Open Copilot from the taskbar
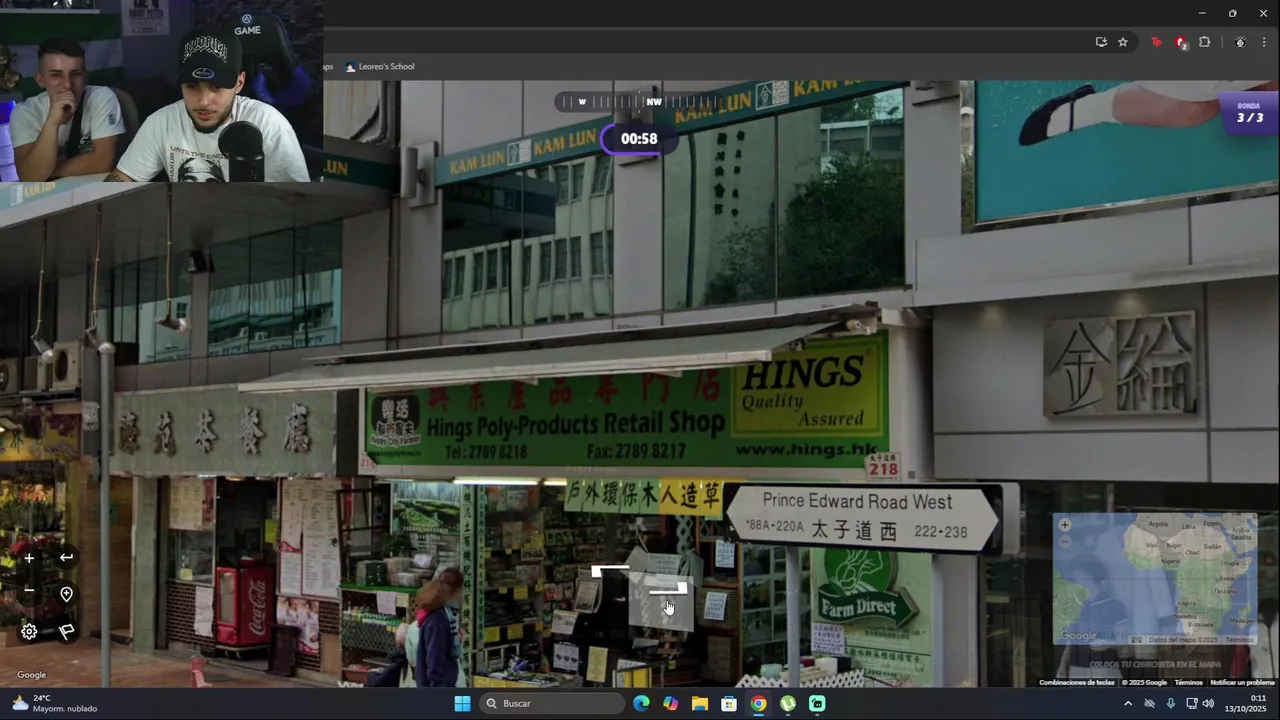Viewport: 1280px width, 720px height. pos(670,704)
